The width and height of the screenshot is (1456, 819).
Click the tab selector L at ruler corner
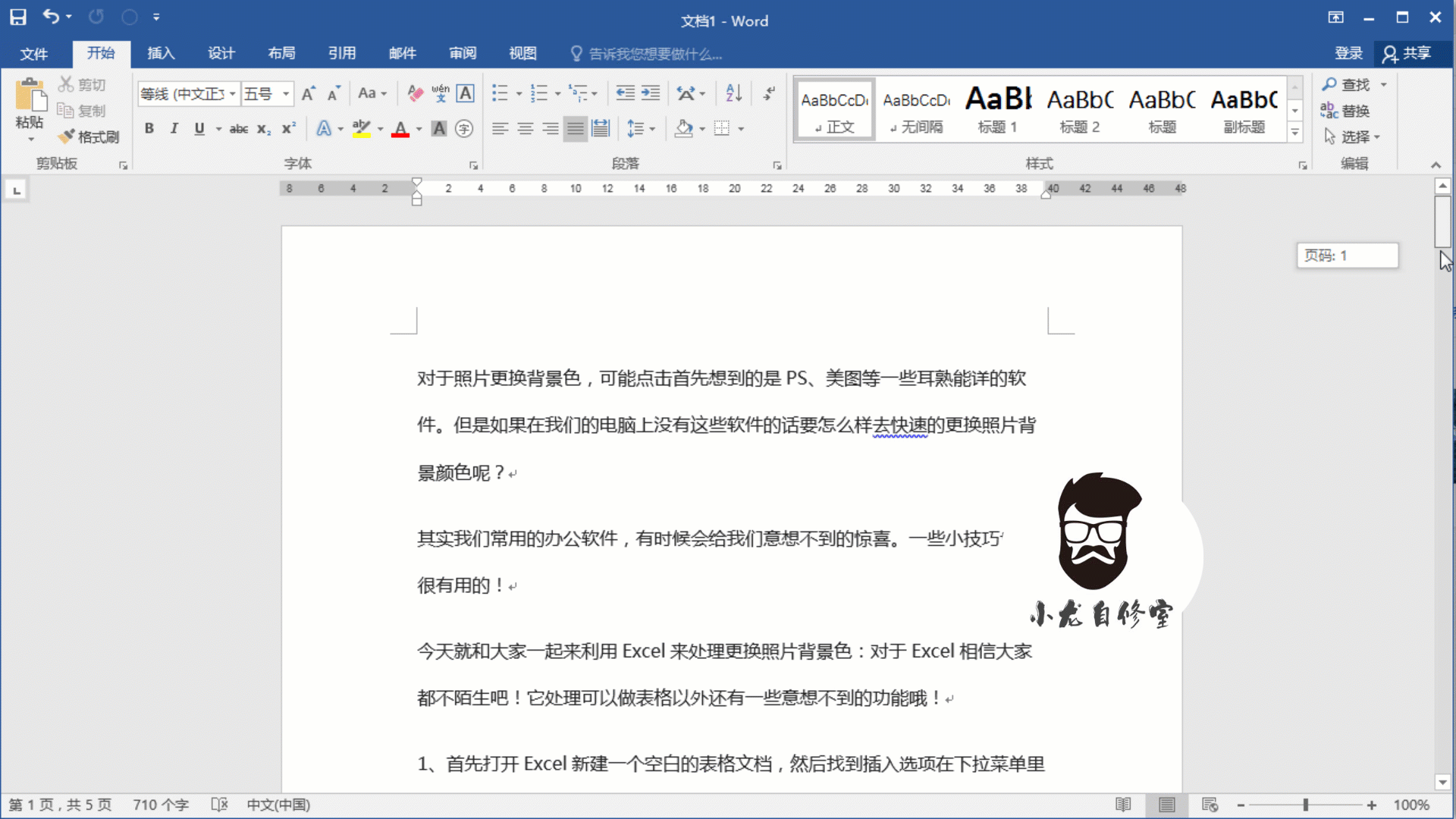point(17,190)
